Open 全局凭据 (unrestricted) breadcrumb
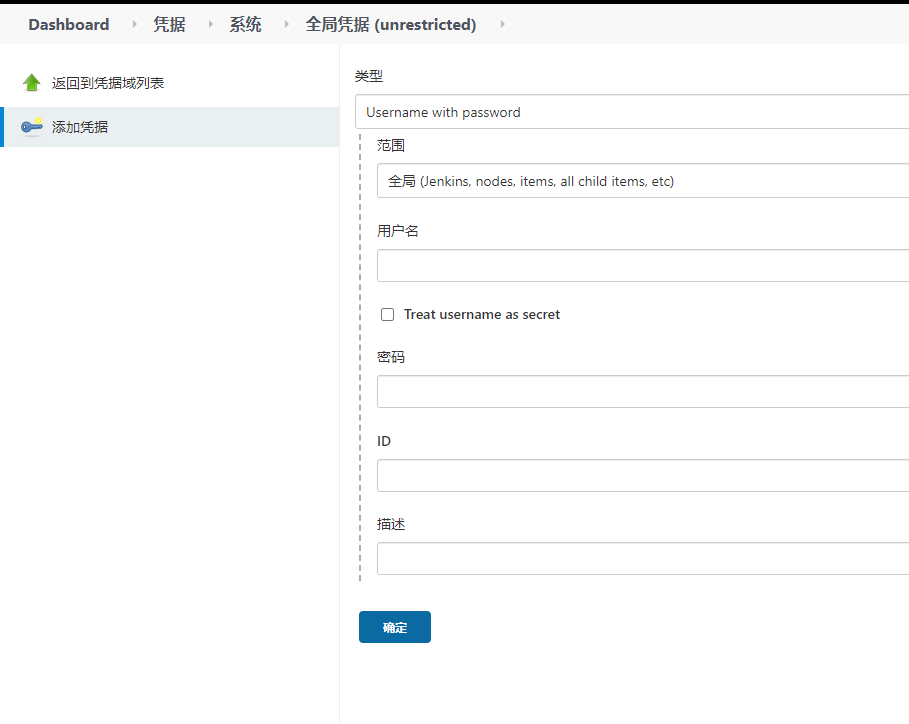The image size is (909, 724). (390, 25)
